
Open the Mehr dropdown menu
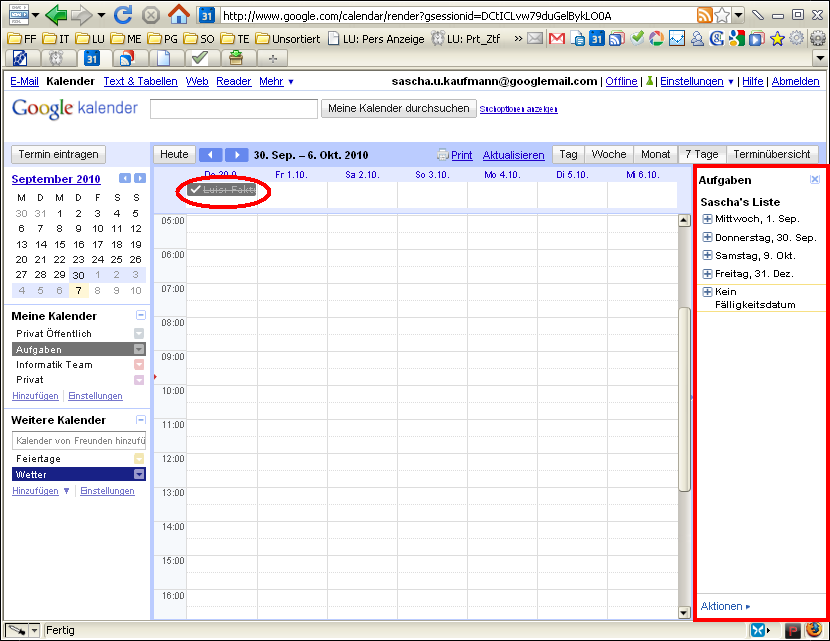(x=276, y=82)
